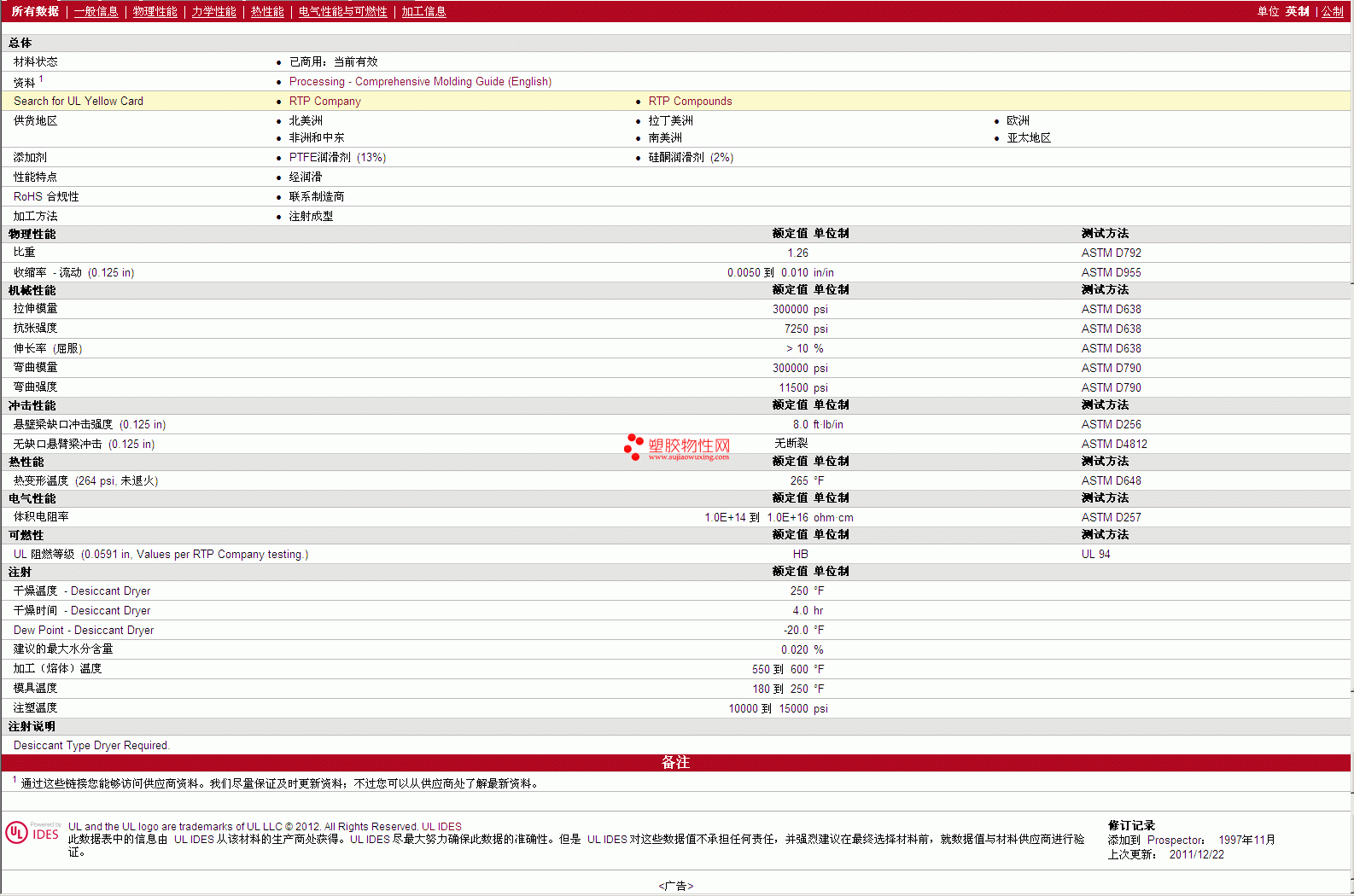Open the RTP Company link
1354x896 pixels.
pyautogui.click(x=324, y=101)
